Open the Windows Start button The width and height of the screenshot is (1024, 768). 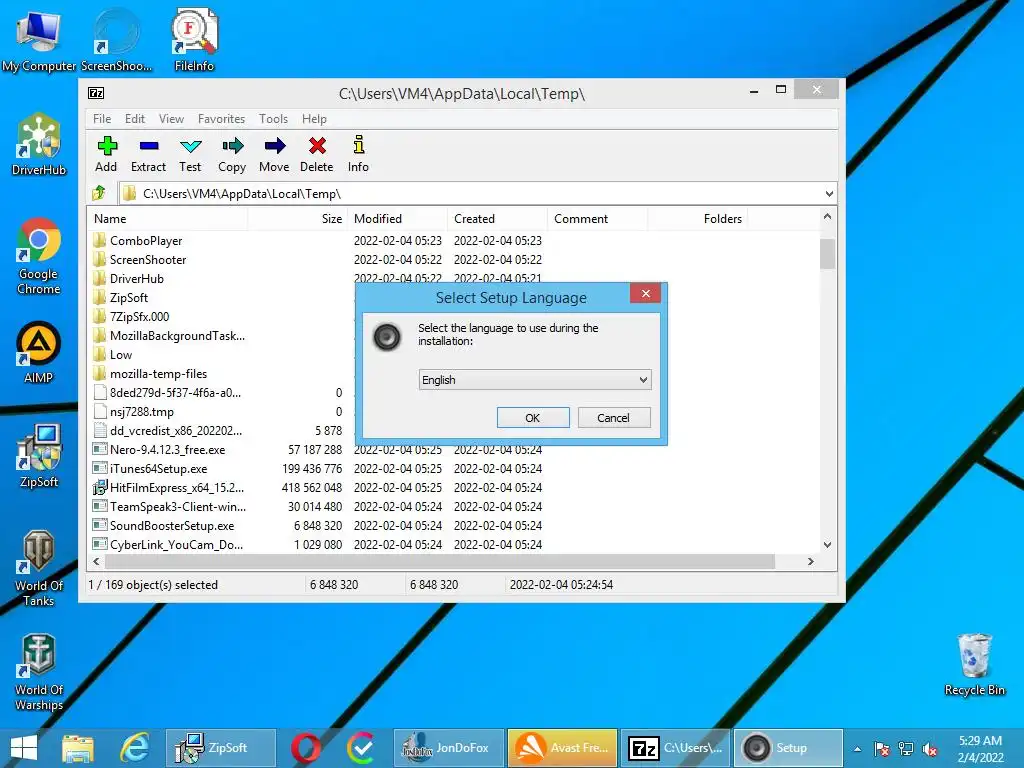(24, 748)
